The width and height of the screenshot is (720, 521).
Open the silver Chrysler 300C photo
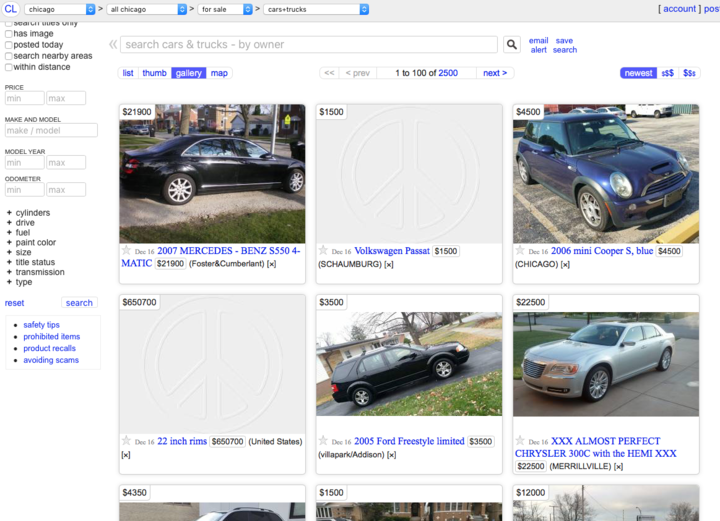[x=606, y=364]
